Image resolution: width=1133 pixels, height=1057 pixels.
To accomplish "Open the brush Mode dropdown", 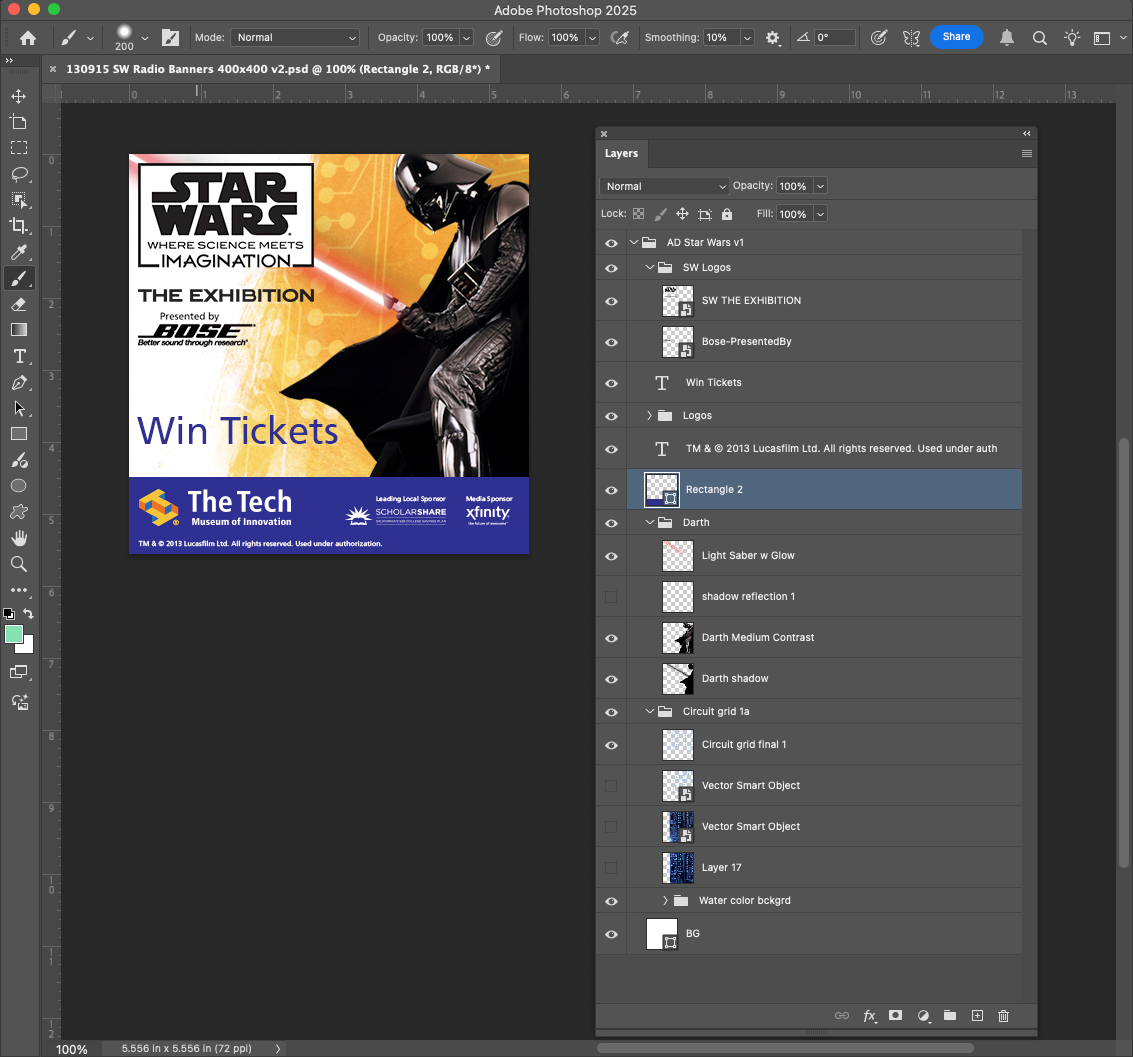I will tap(295, 38).
